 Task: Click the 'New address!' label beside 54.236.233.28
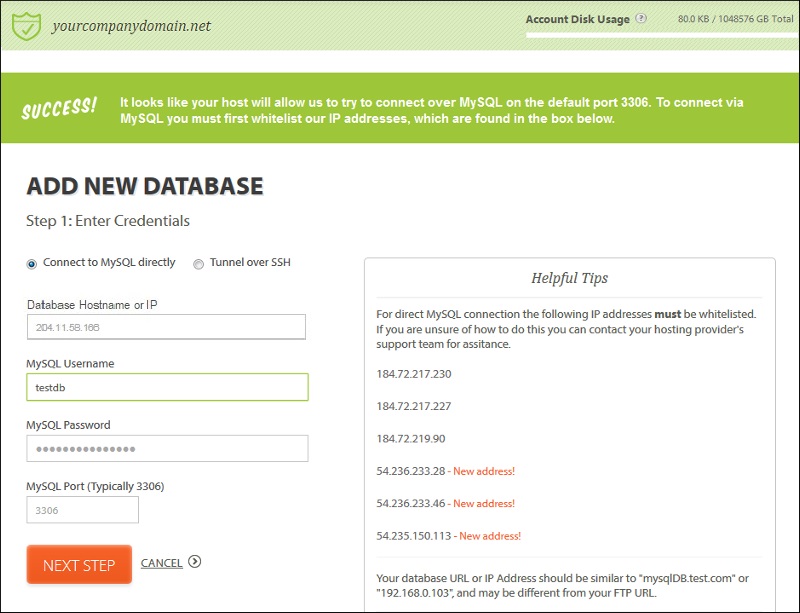pyautogui.click(x=486, y=471)
